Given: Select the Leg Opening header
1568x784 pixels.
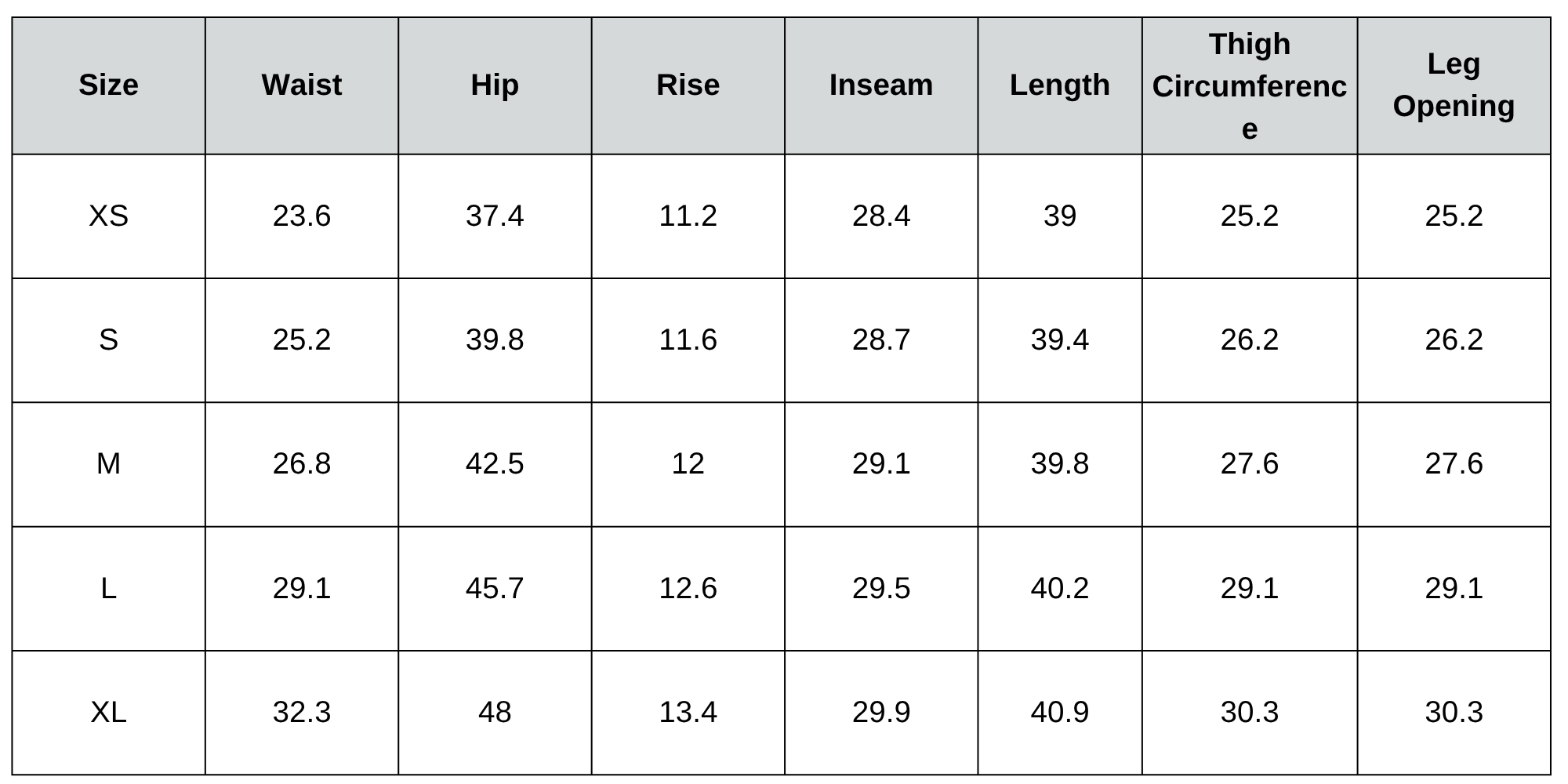Looking at the screenshot, I should [x=1454, y=85].
